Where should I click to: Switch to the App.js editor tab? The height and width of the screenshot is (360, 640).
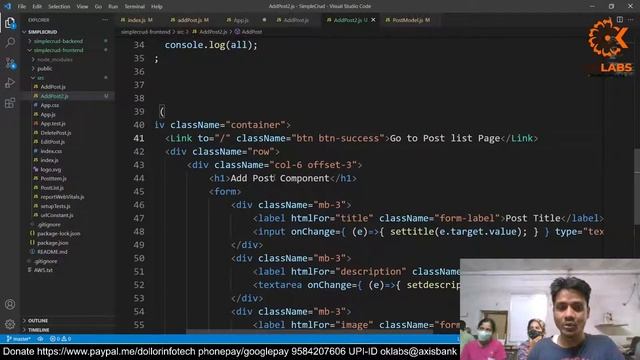(x=241, y=20)
